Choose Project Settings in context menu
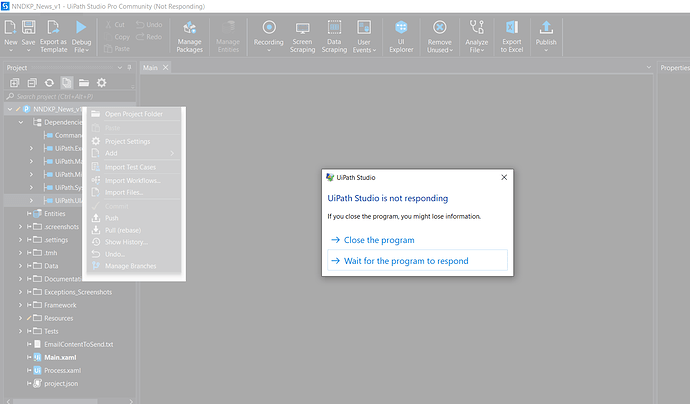This screenshot has width=690, height=404. (134, 141)
